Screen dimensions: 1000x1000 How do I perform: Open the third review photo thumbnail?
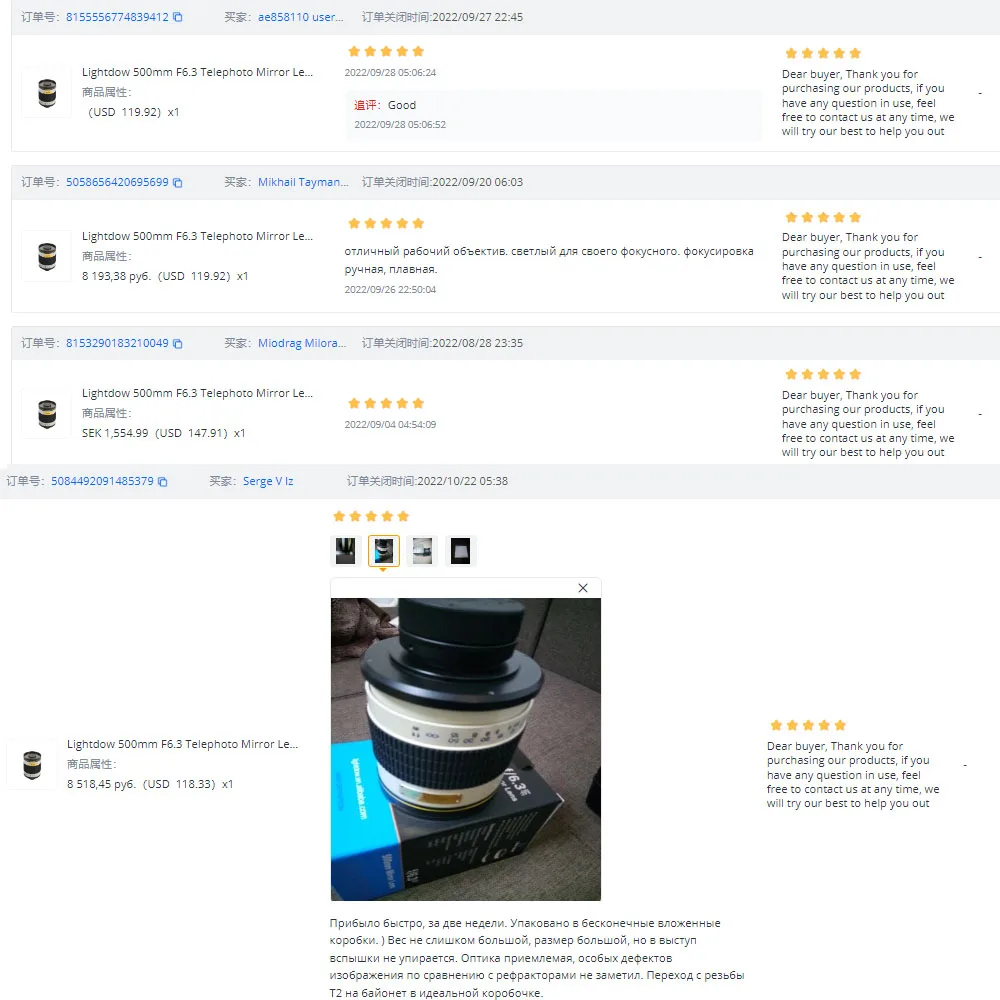click(422, 551)
